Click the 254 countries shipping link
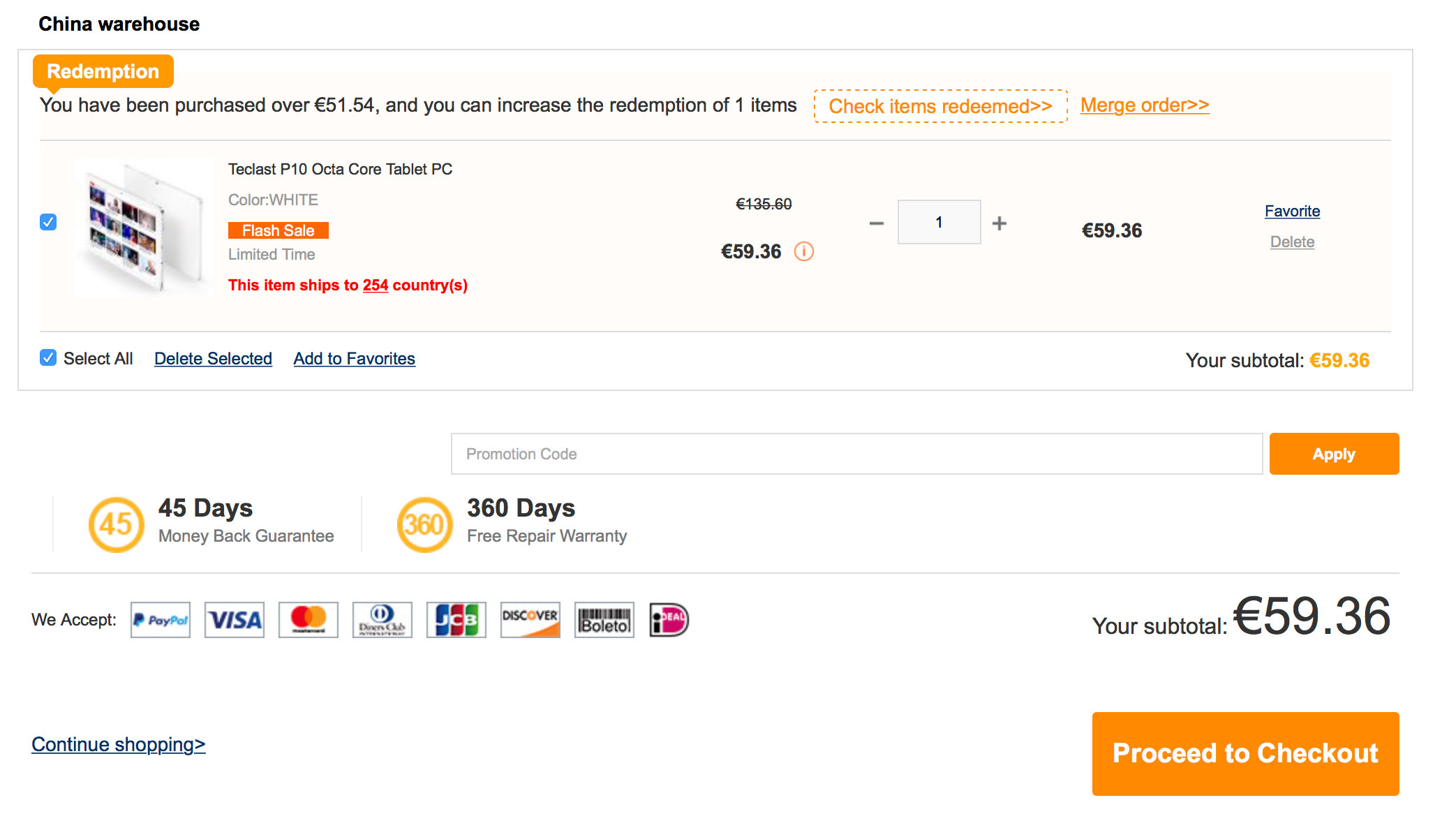The image size is (1456, 814). [376, 285]
